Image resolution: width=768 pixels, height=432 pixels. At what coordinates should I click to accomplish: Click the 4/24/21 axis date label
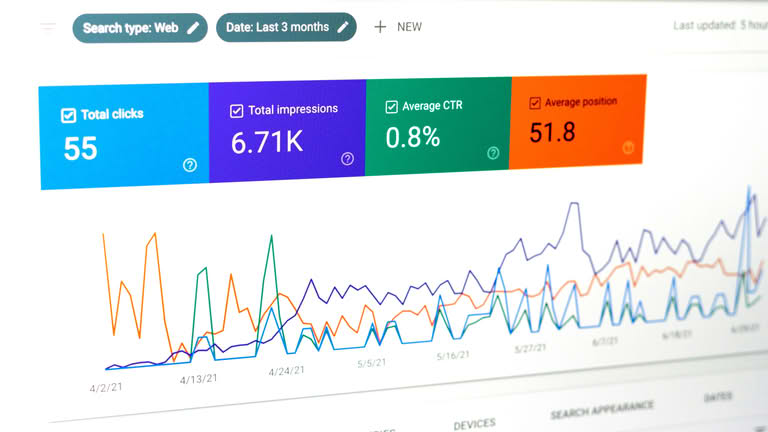(x=287, y=371)
